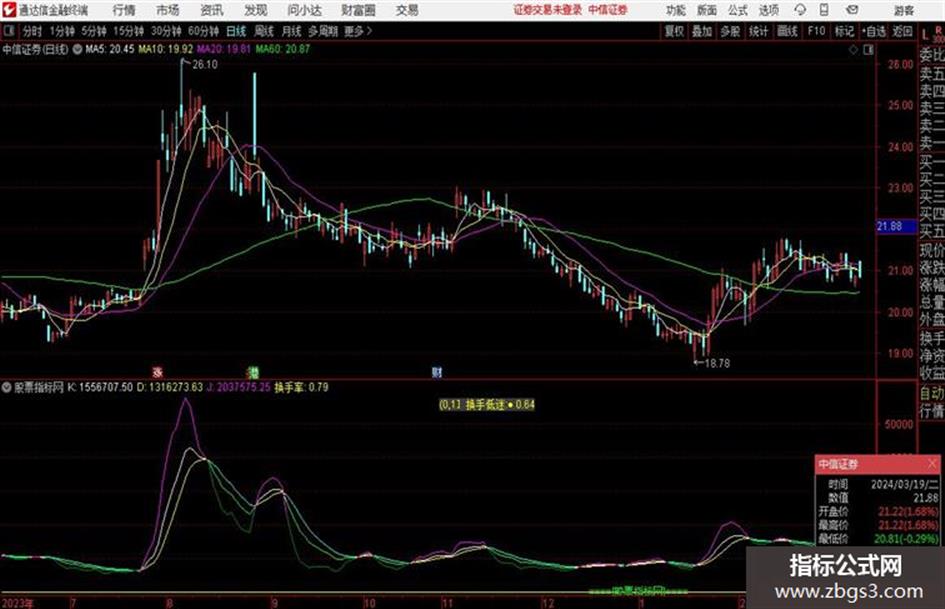Click the Tongdaxin app logo icon
945x609 pixels.
[9, 10]
